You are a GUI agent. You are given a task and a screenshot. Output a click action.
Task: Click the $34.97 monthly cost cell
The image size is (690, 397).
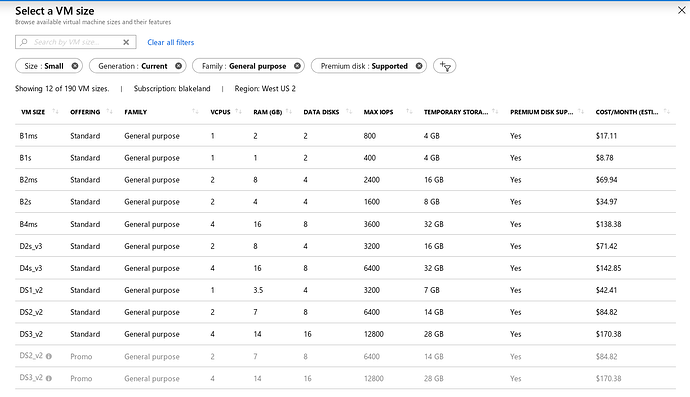pyautogui.click(x=606, y=202)
